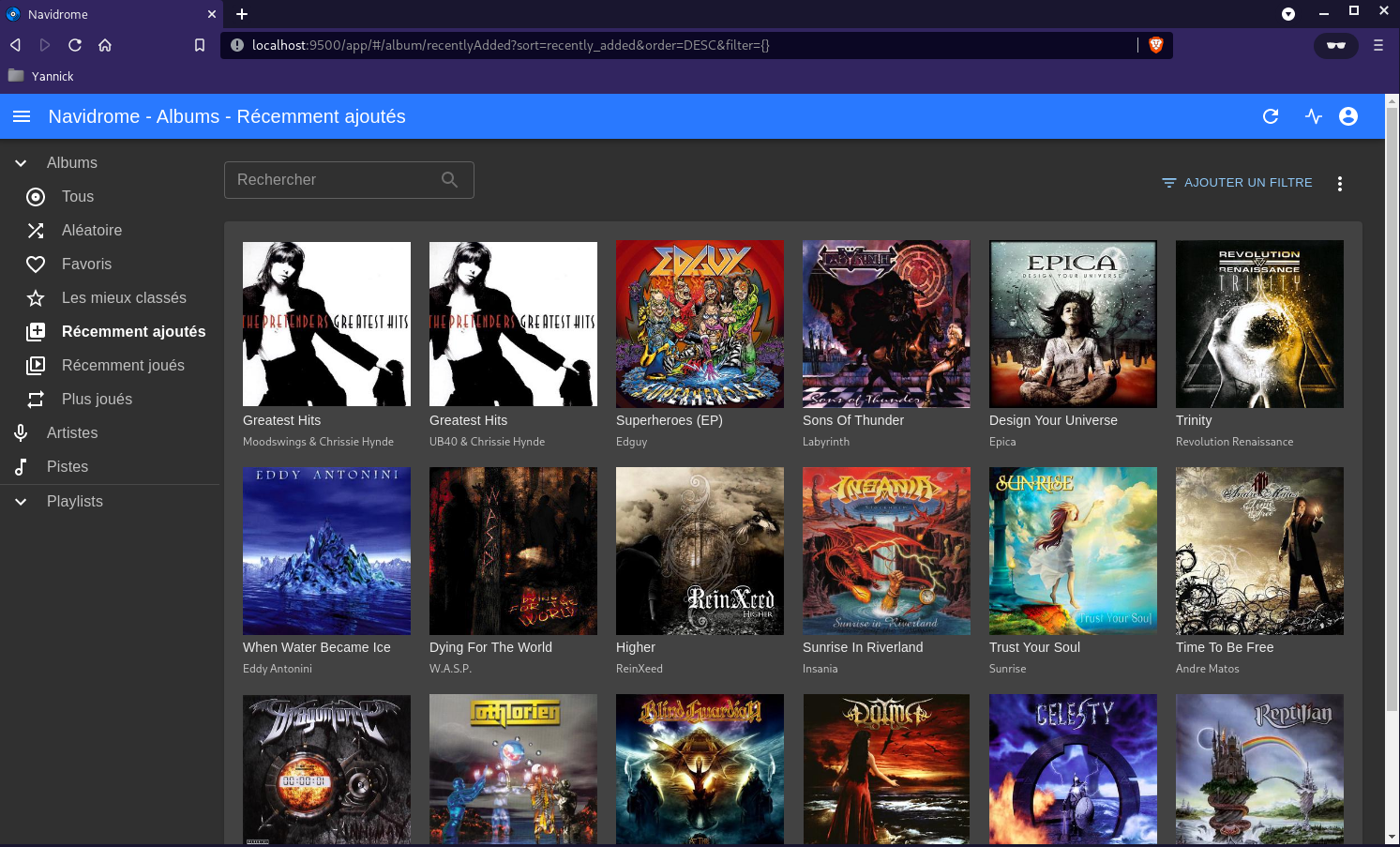Click the browser home icon

coord(105,45)
